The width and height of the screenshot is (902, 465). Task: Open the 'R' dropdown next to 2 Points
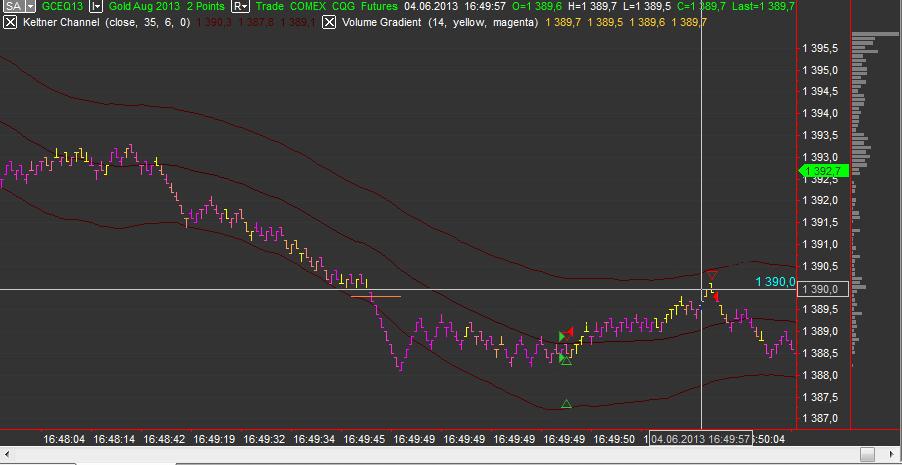(240, 6)
